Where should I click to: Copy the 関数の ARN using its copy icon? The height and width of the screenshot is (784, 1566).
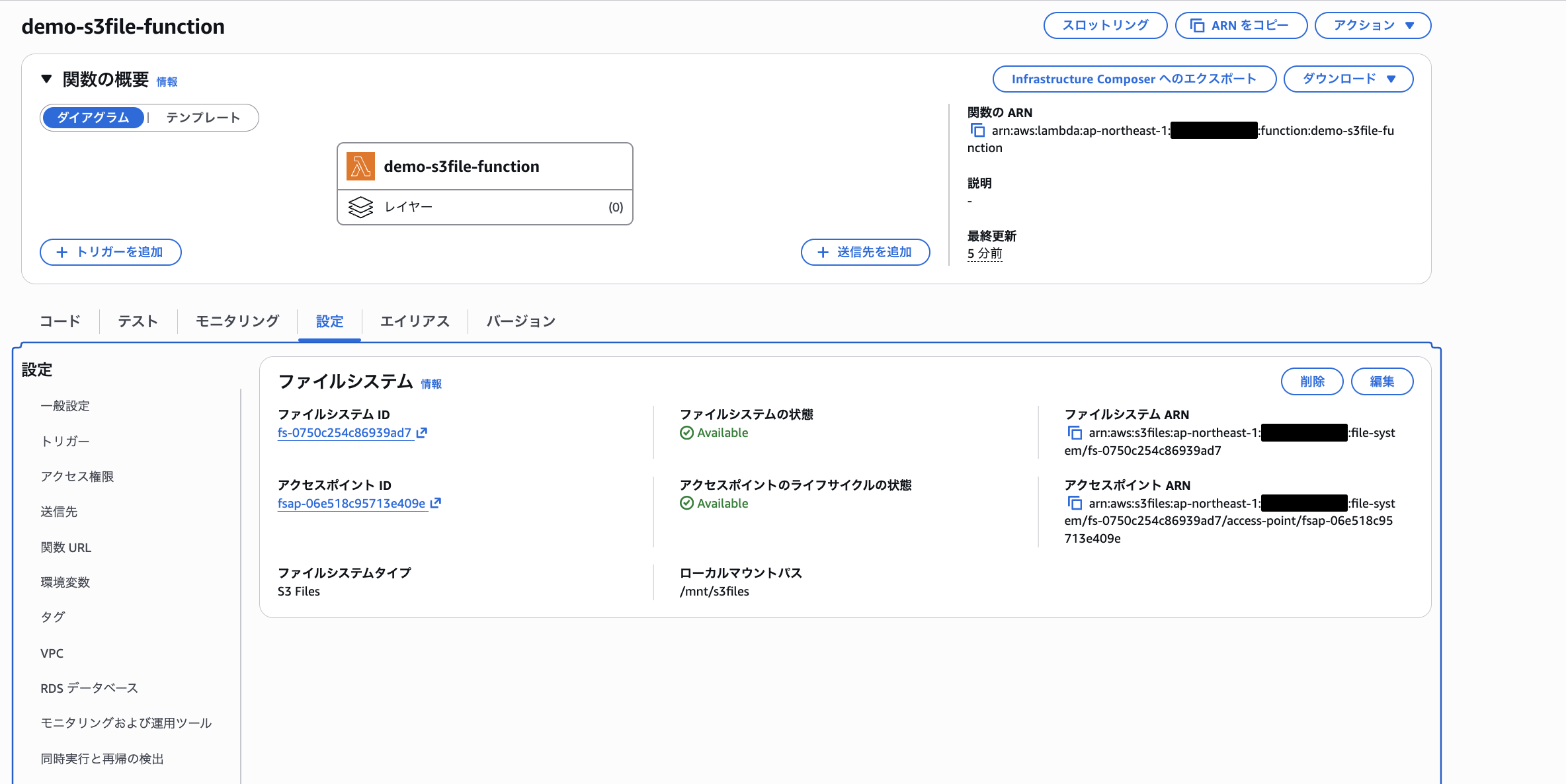coord(977,131)
